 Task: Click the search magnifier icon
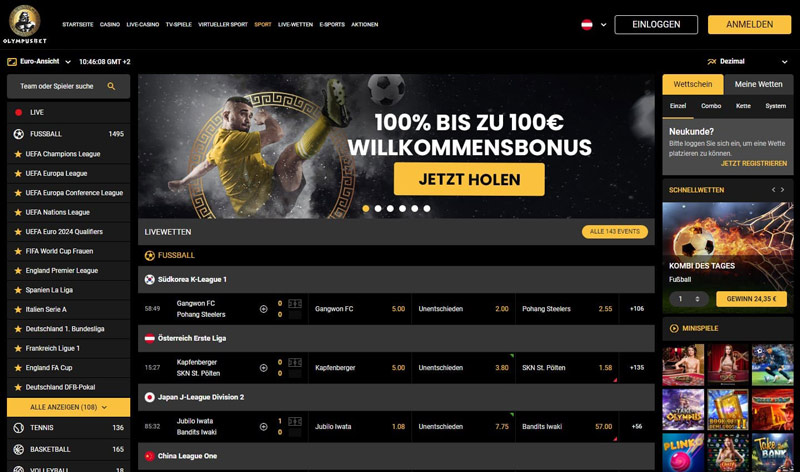[111, 86]
